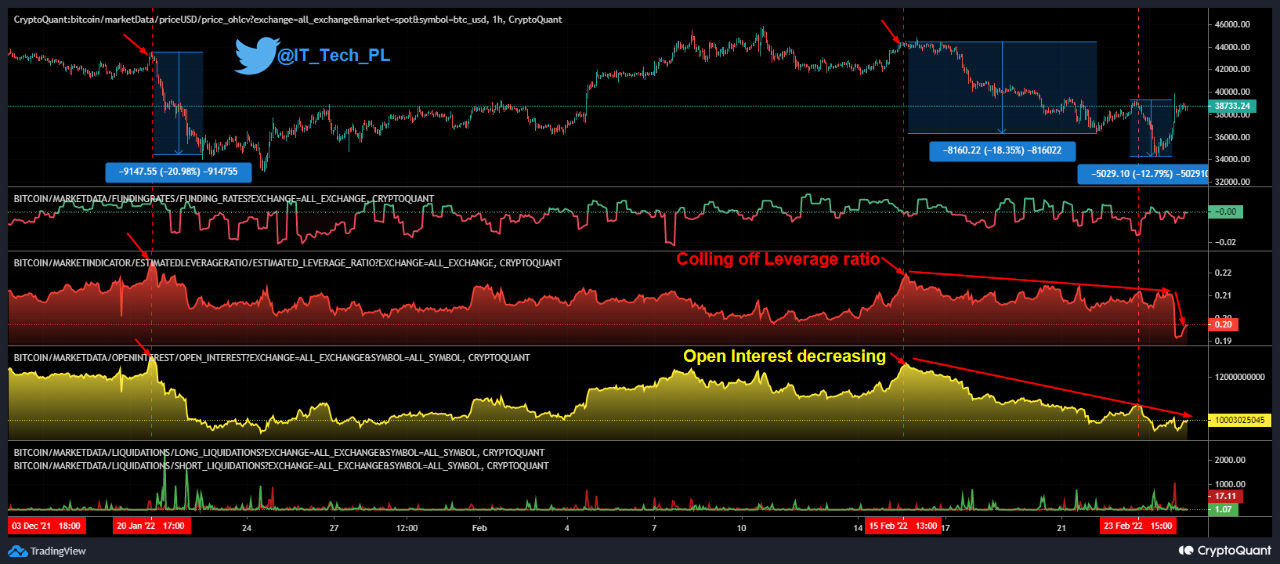Click the red 17.11 long liquidations value
This screenshot has height=564, width=1280.
[1225, 496]
